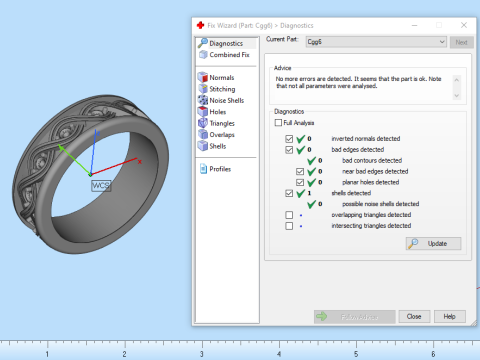Uncheck bad edges detected checkbox

click(x=289, y=150)
